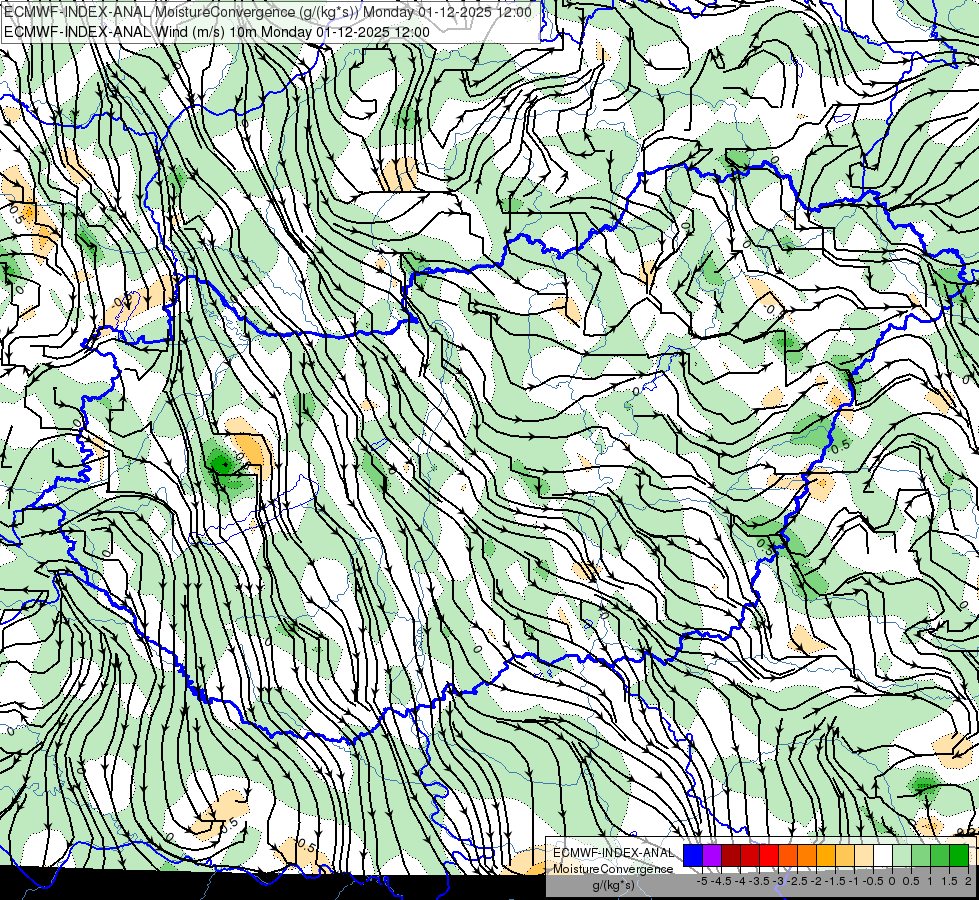Click the -3.5 legend tick label
This screenshot has height=900, width=979.
tap(759, 881)
